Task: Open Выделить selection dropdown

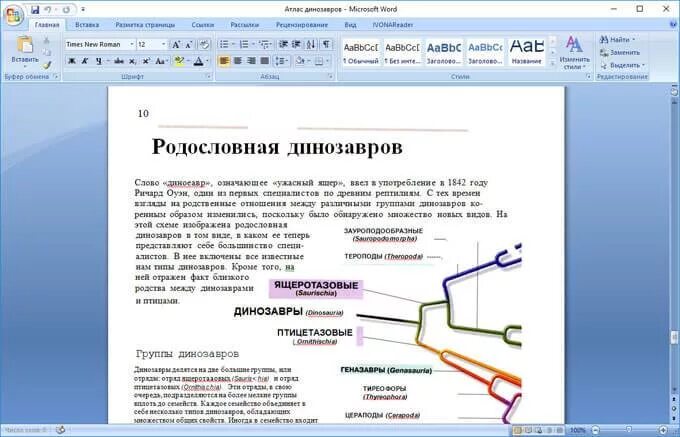Action: pos(623,65)
